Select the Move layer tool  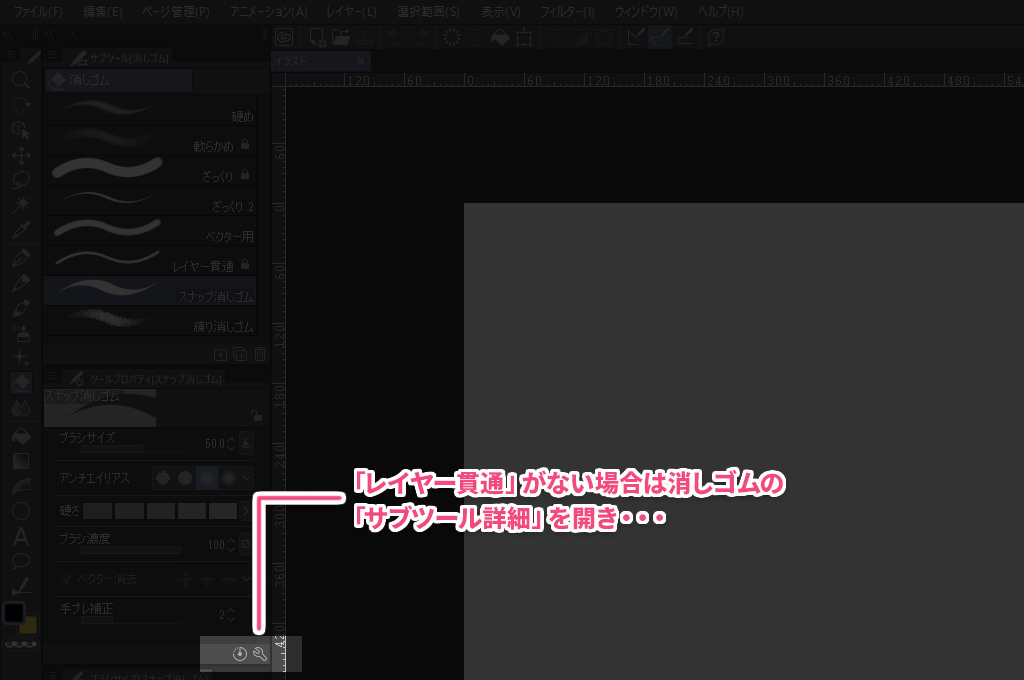pos(21,155)
